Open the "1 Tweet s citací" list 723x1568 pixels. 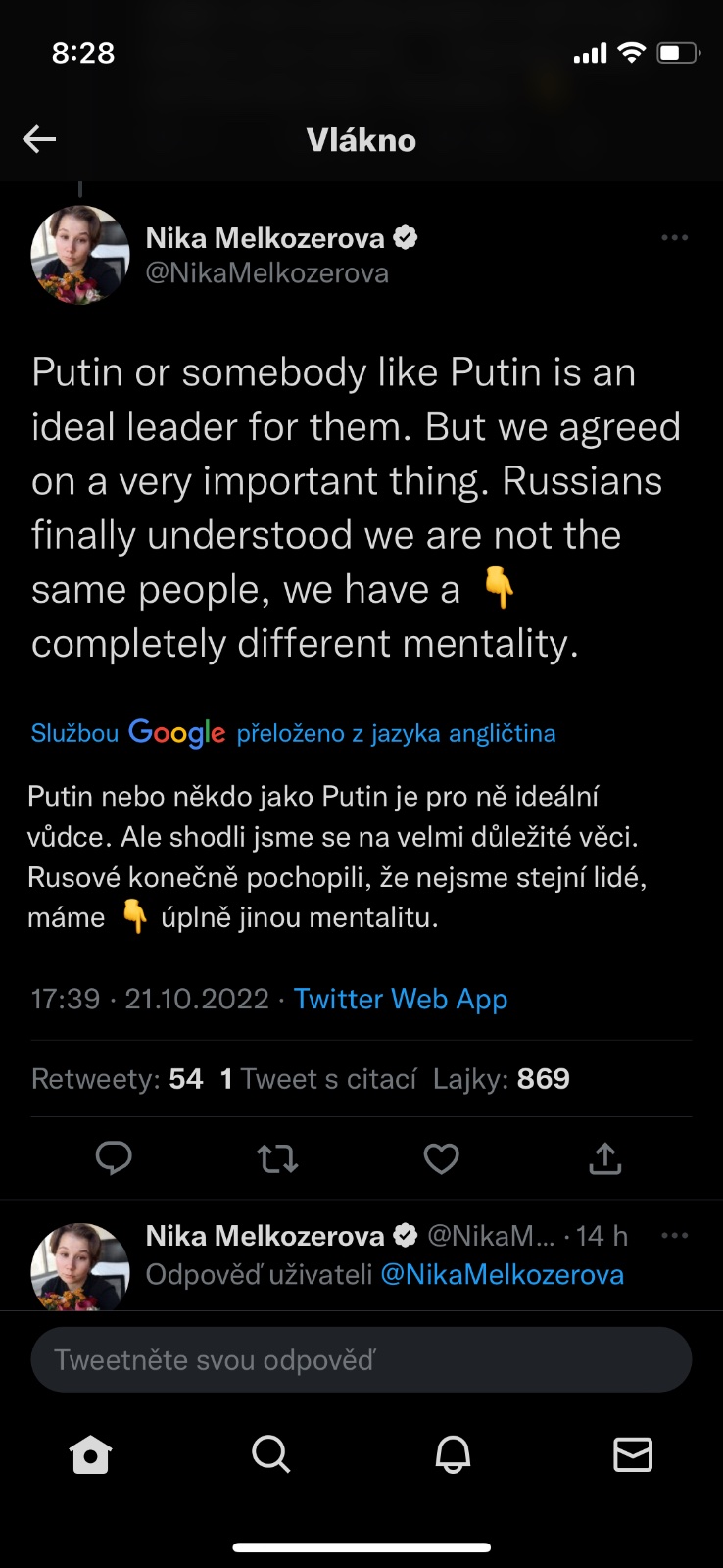(318, 1079)
